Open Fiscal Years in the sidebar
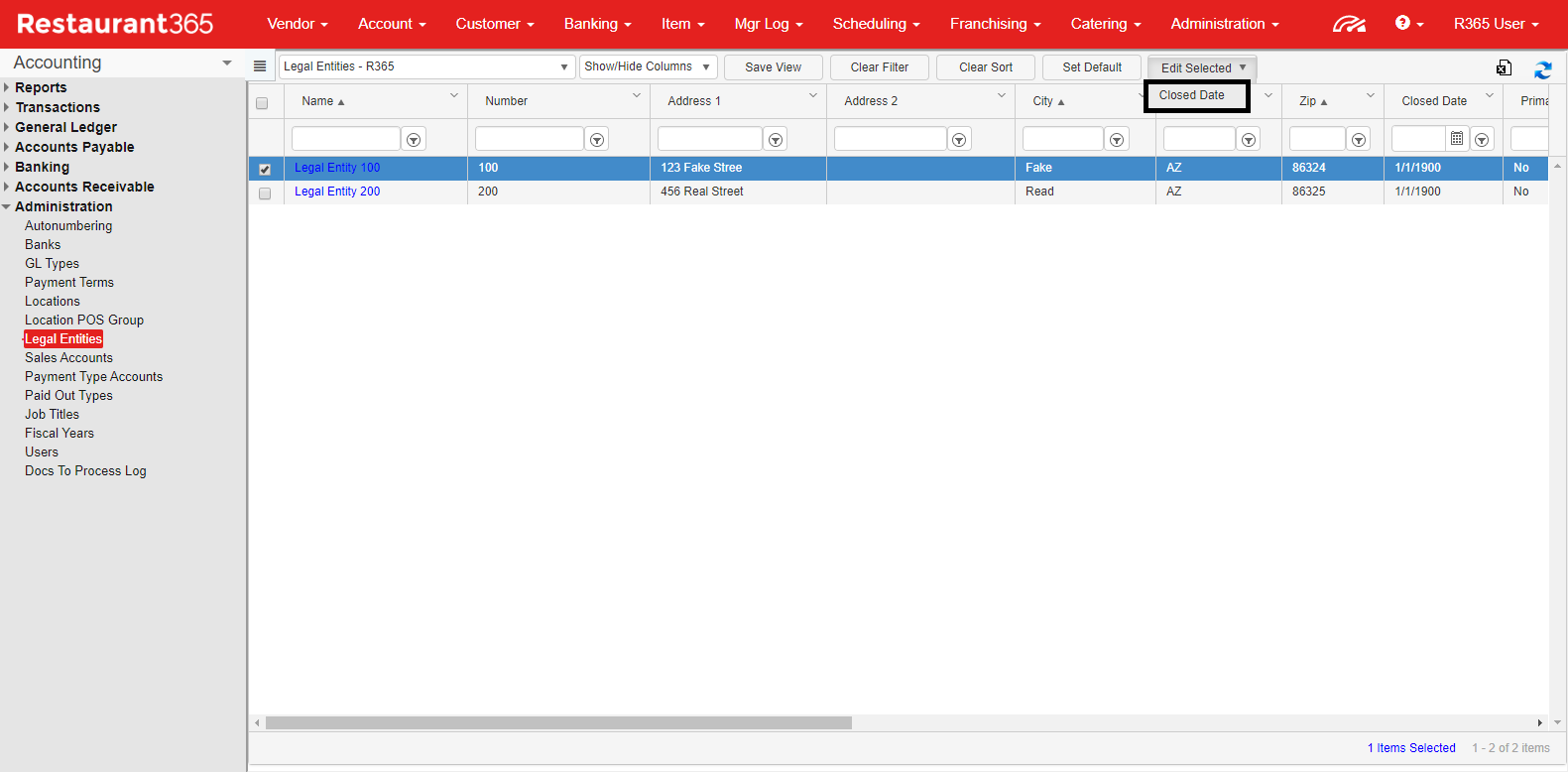This screenshot has width=1568, height=772. click(60, 434)
